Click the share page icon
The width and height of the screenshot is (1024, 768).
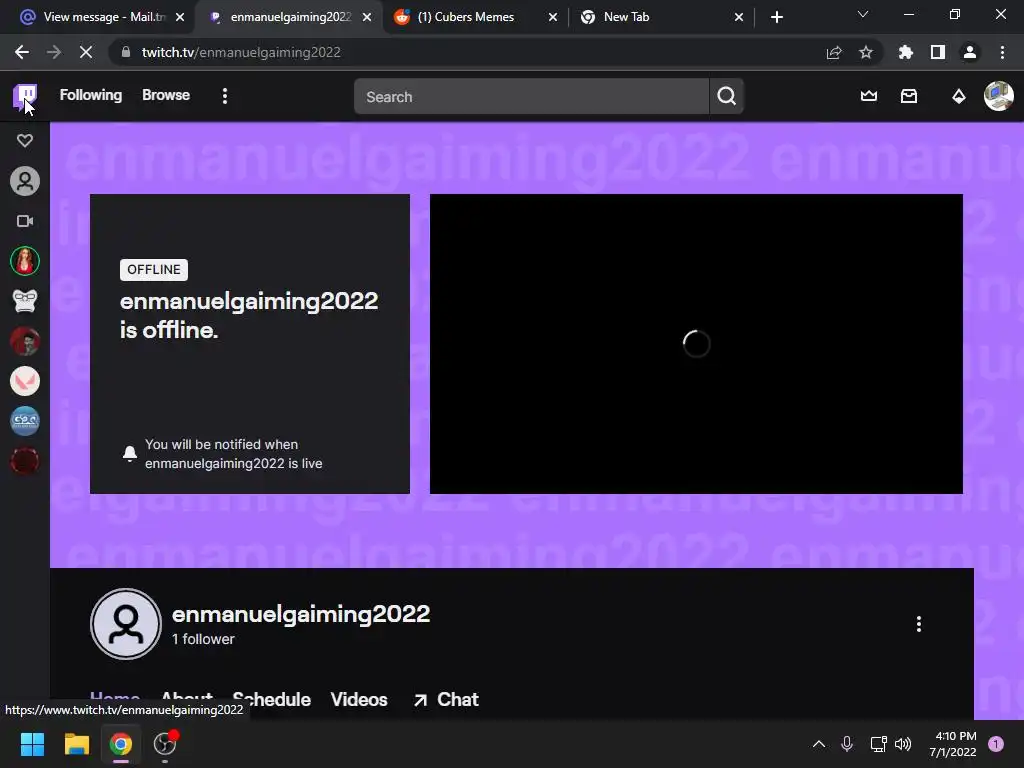834,52
